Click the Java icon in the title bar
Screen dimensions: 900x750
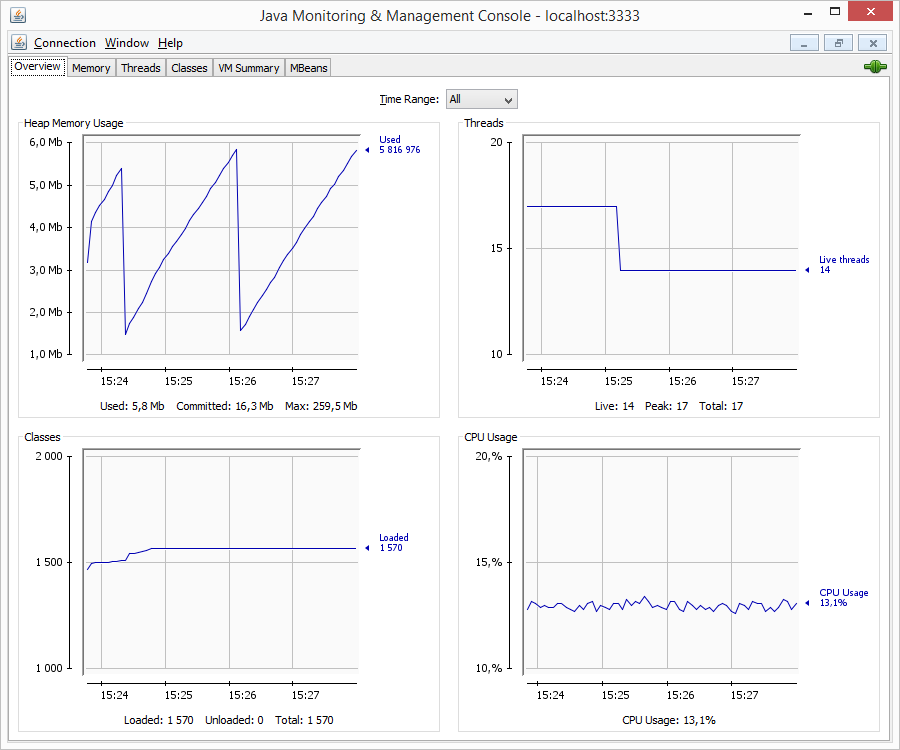pyautogui.click(x=15, y=15)
